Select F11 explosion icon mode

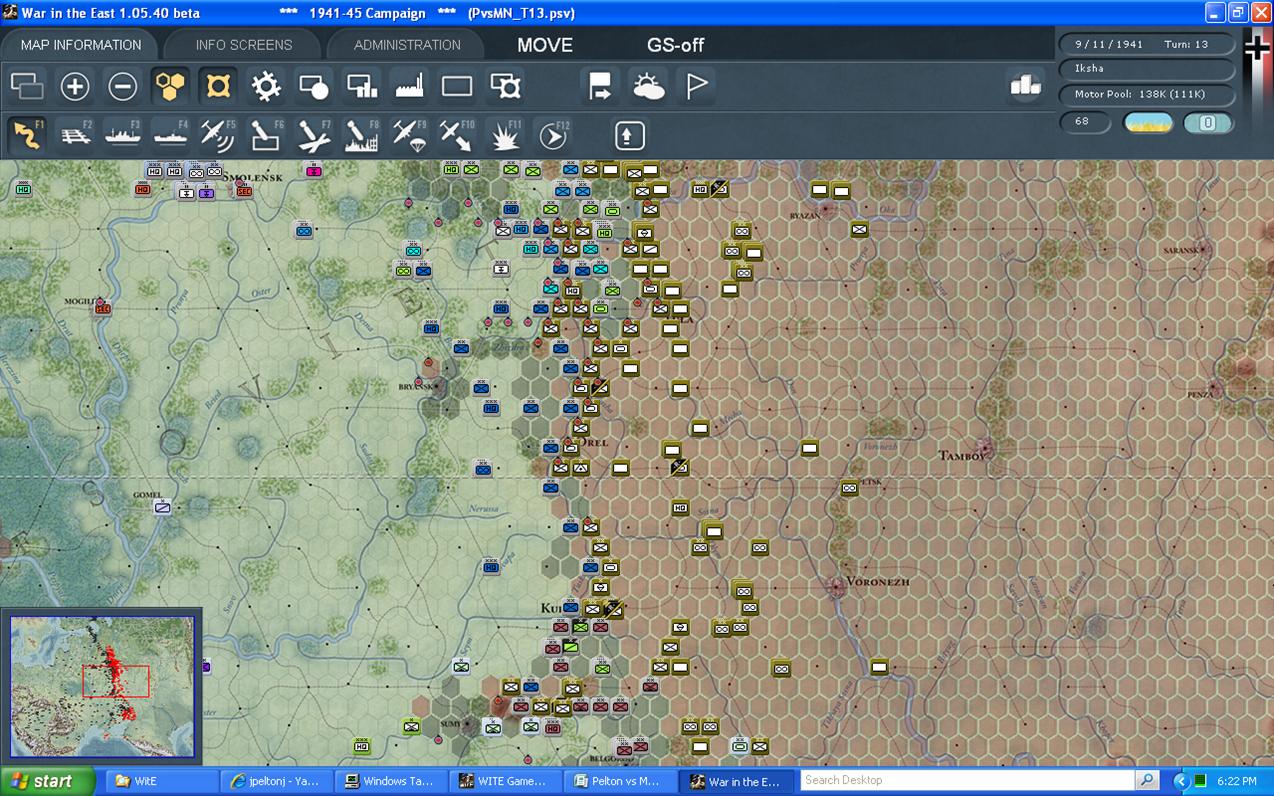click(x=505, y=135)
